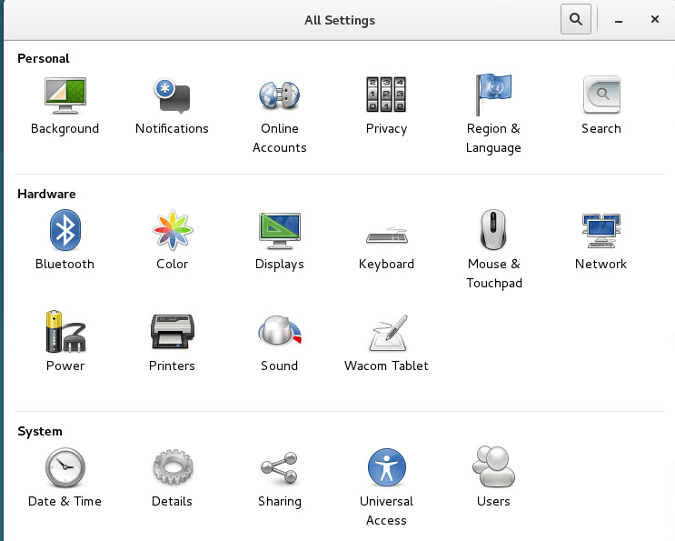This screenshot has width=675, height=541.
Task: Open Date & Time settings
Action: pyautogui.click(x=65, y=468)
